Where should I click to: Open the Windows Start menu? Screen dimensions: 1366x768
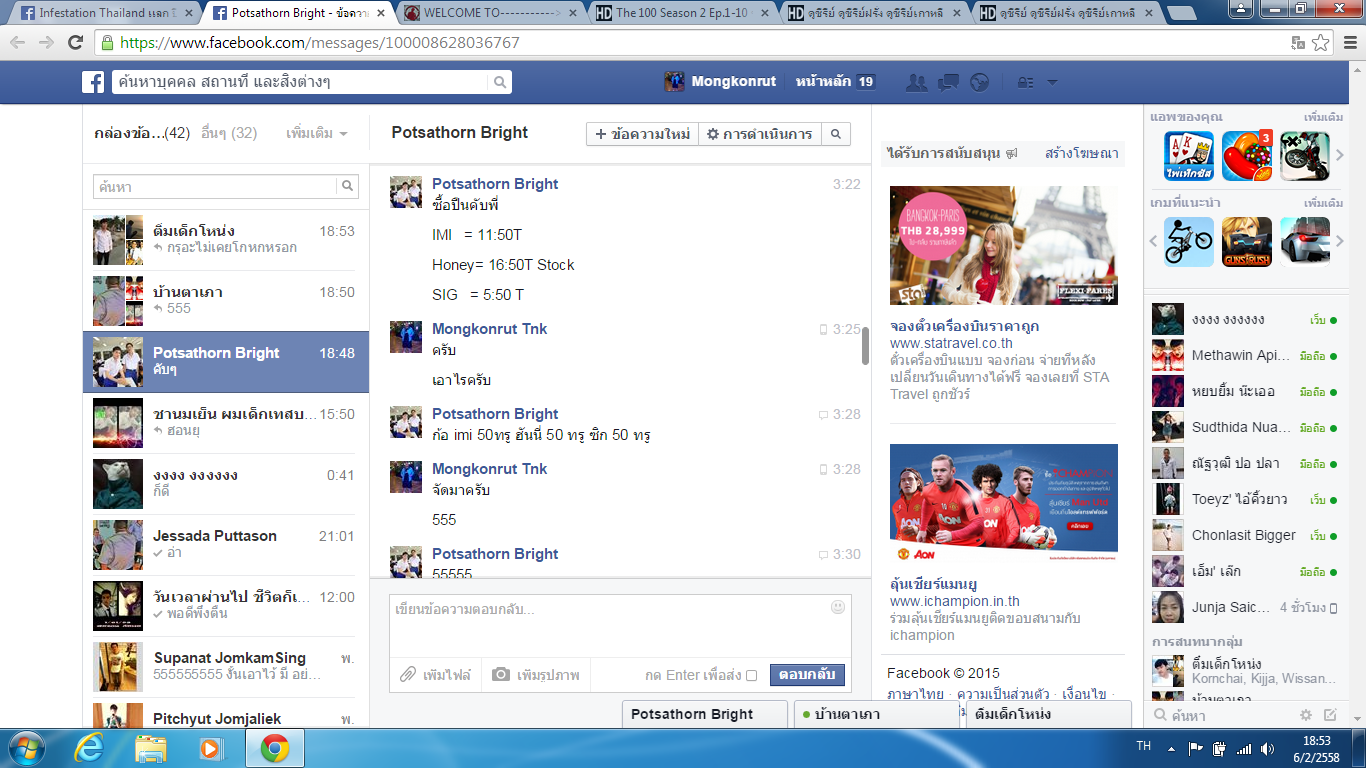25,747
